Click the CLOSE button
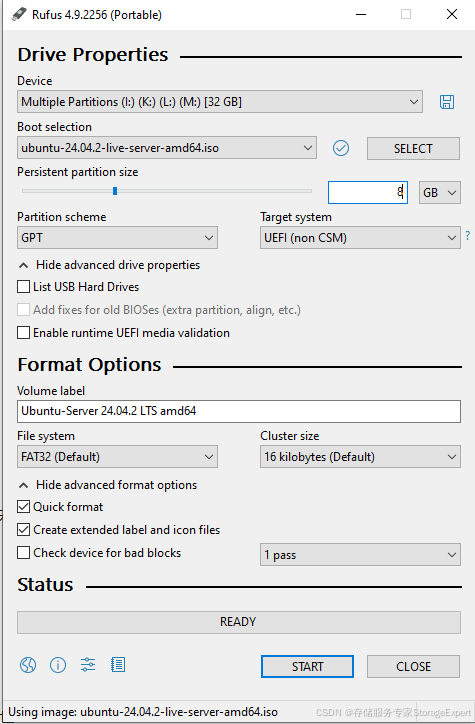The width and height of the screenshot is (475, 724). [413, 667]
